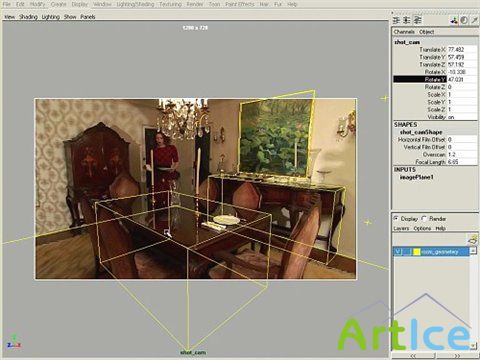Open the Edit menu
Screen dimensions: 480x360
(20, 4)
